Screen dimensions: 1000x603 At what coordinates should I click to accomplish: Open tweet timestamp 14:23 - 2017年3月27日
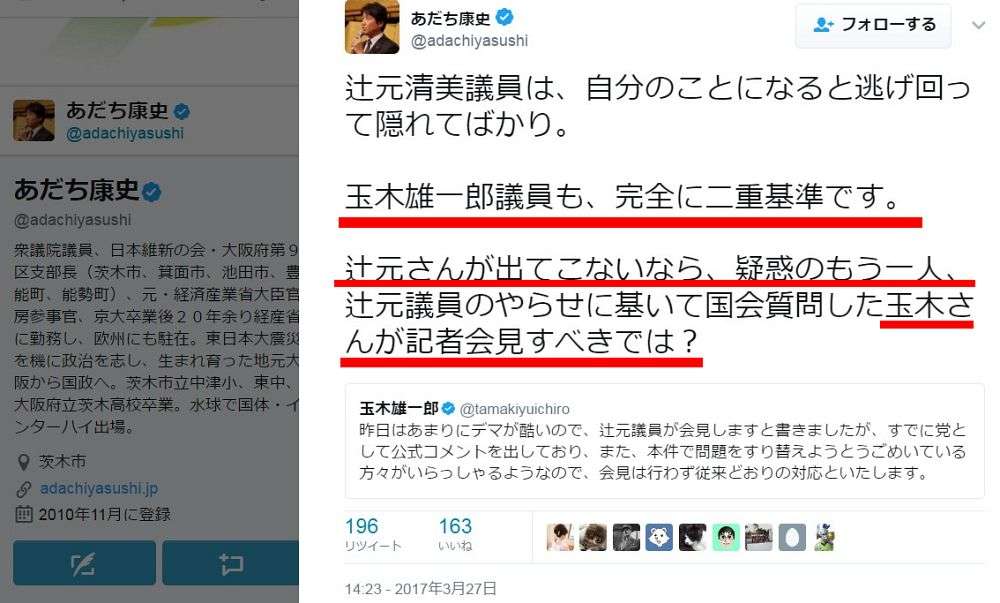(x=421, y=588)
